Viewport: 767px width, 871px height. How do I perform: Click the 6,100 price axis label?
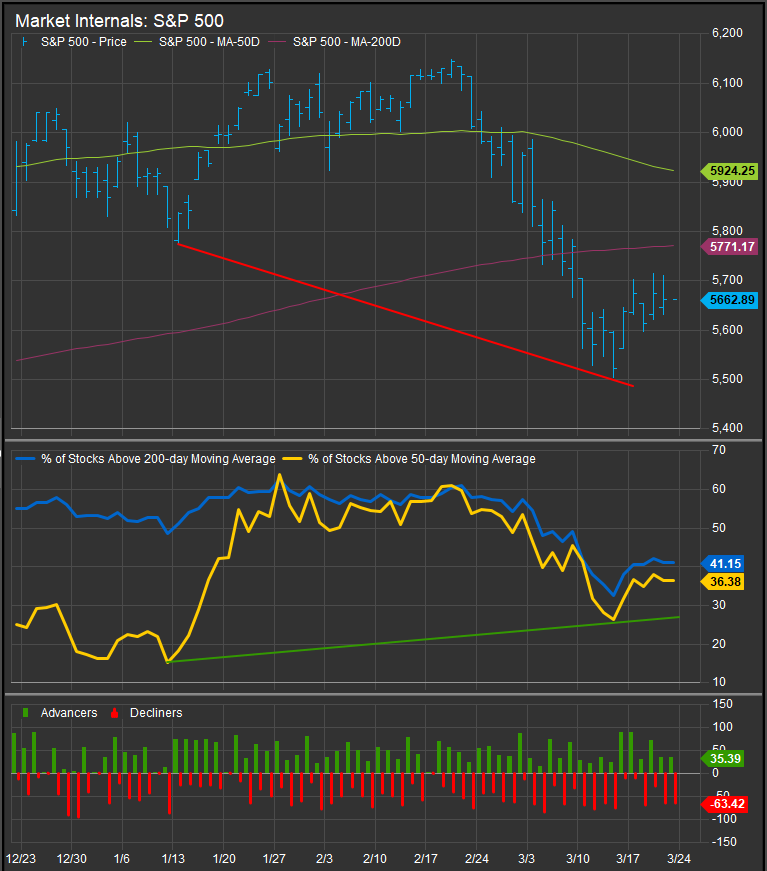point(727,83)
